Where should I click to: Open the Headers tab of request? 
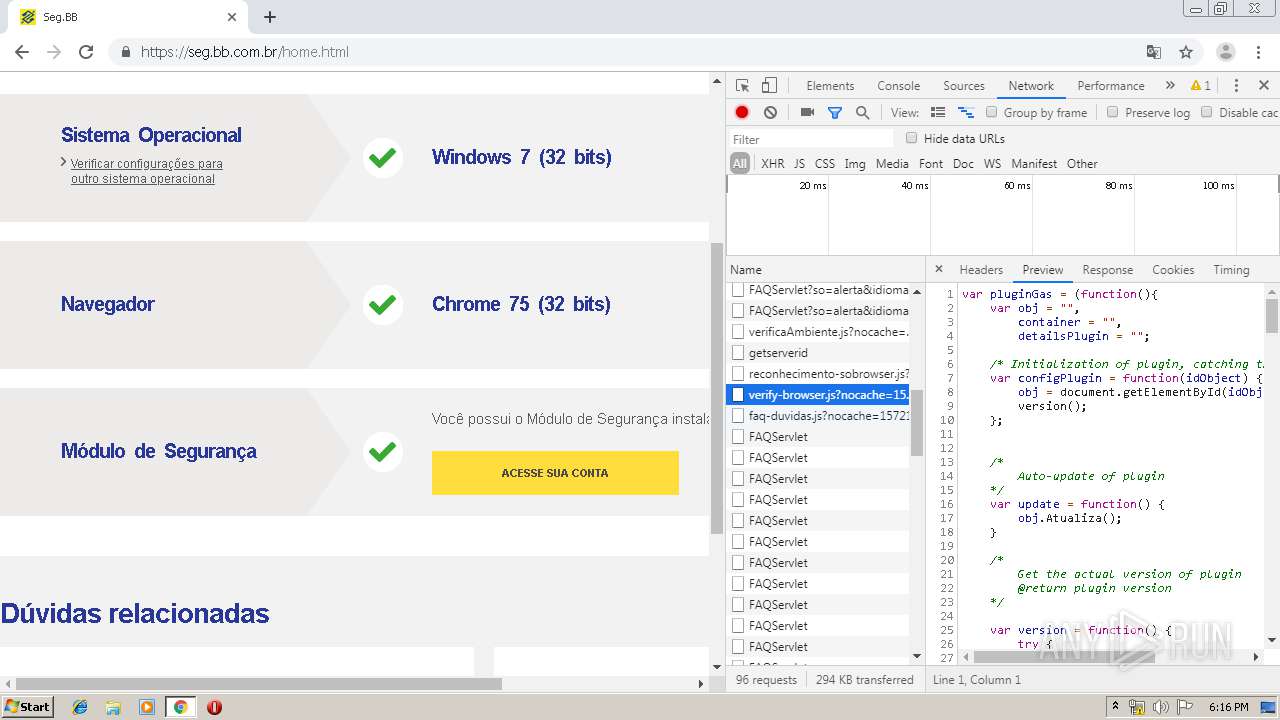pyautogui.click(x=981, y=270)
